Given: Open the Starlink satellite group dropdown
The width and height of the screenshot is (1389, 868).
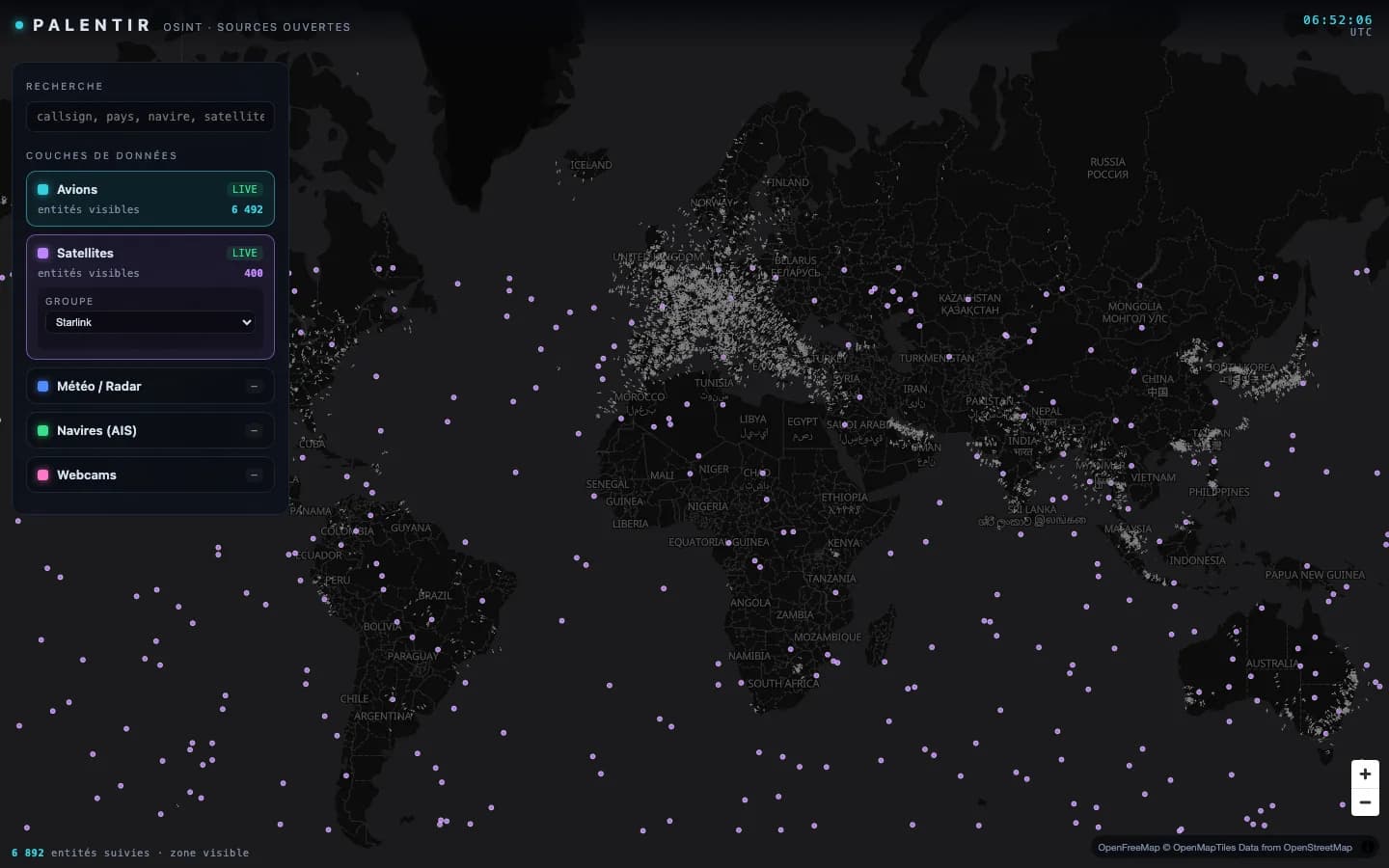Looking at the screenshot, I should [150, 322].
